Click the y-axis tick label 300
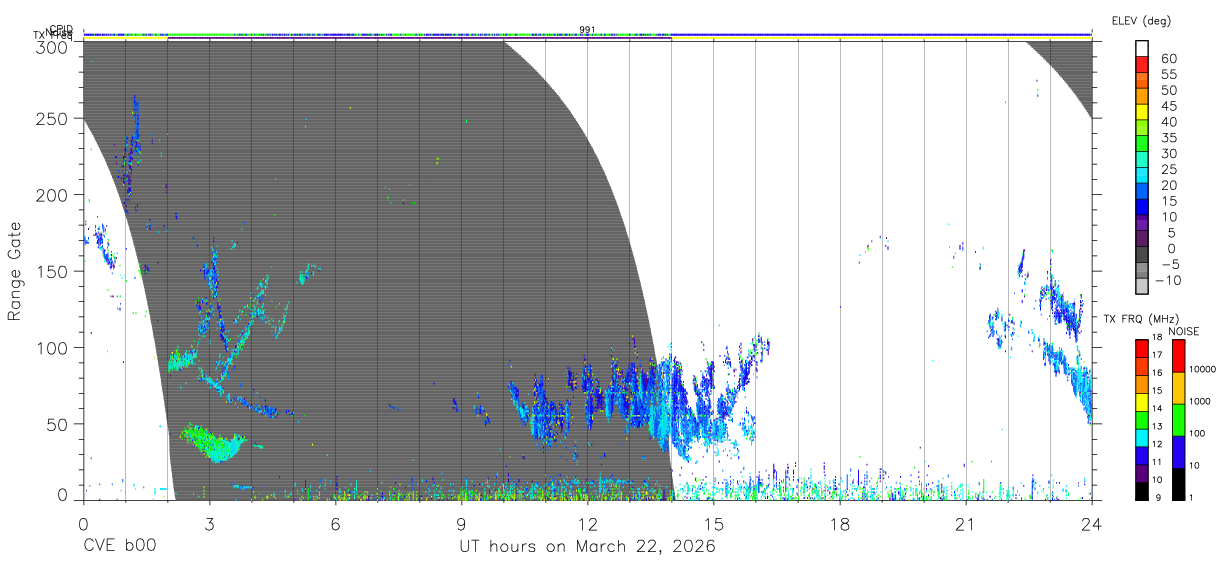This screenshot has height=567, width=1228. (52, 46)
